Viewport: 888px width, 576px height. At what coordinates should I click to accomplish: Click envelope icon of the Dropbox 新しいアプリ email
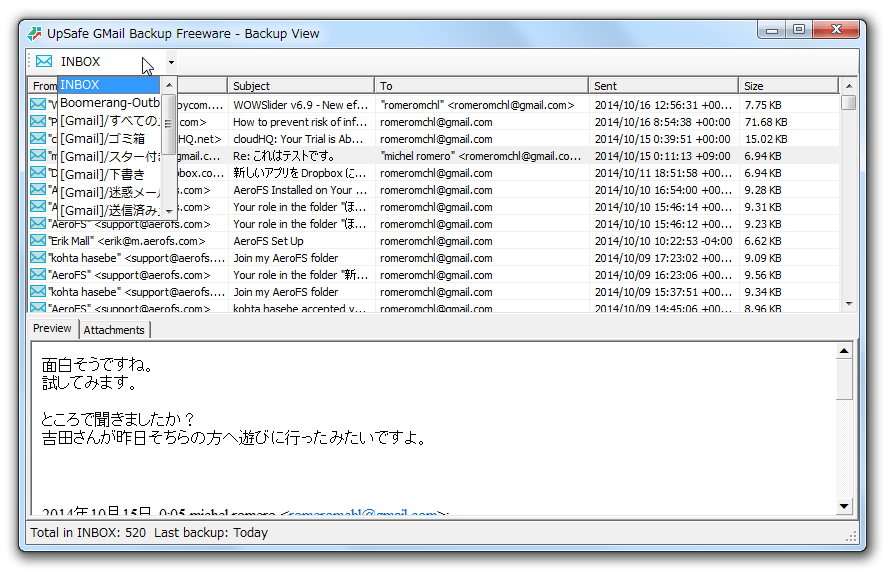(38, 172)
